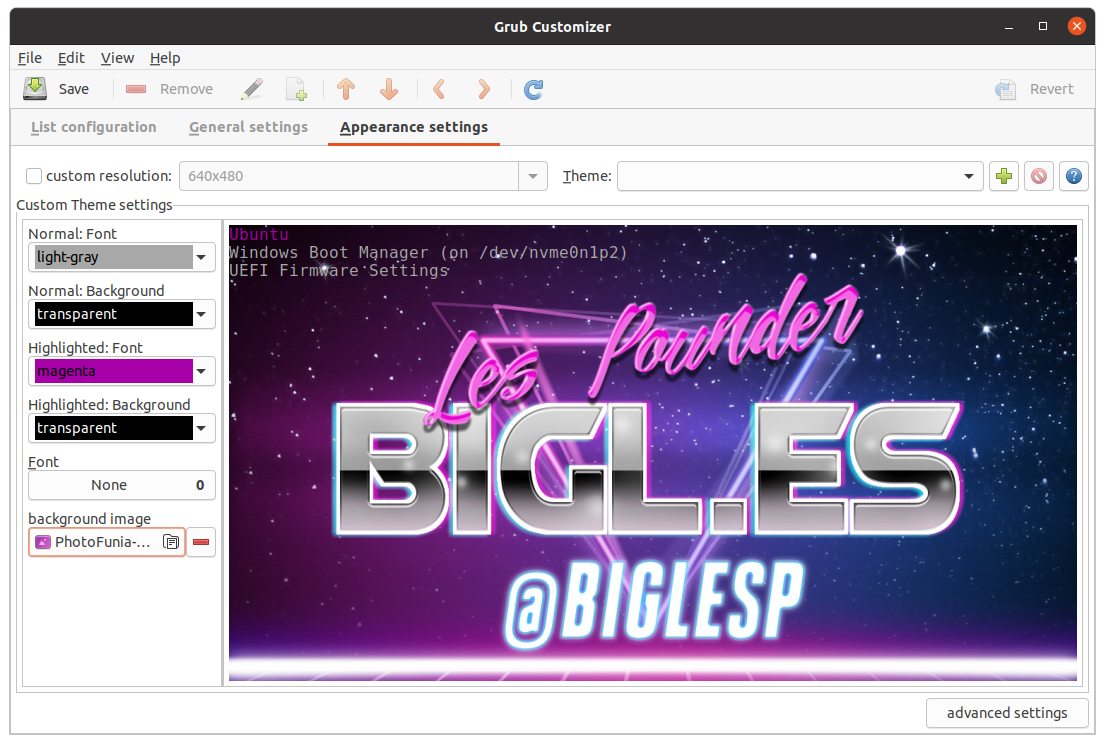1105x744 pixels.
Task: Click the Font chooser button showing None
Action: tap(121, 485)
